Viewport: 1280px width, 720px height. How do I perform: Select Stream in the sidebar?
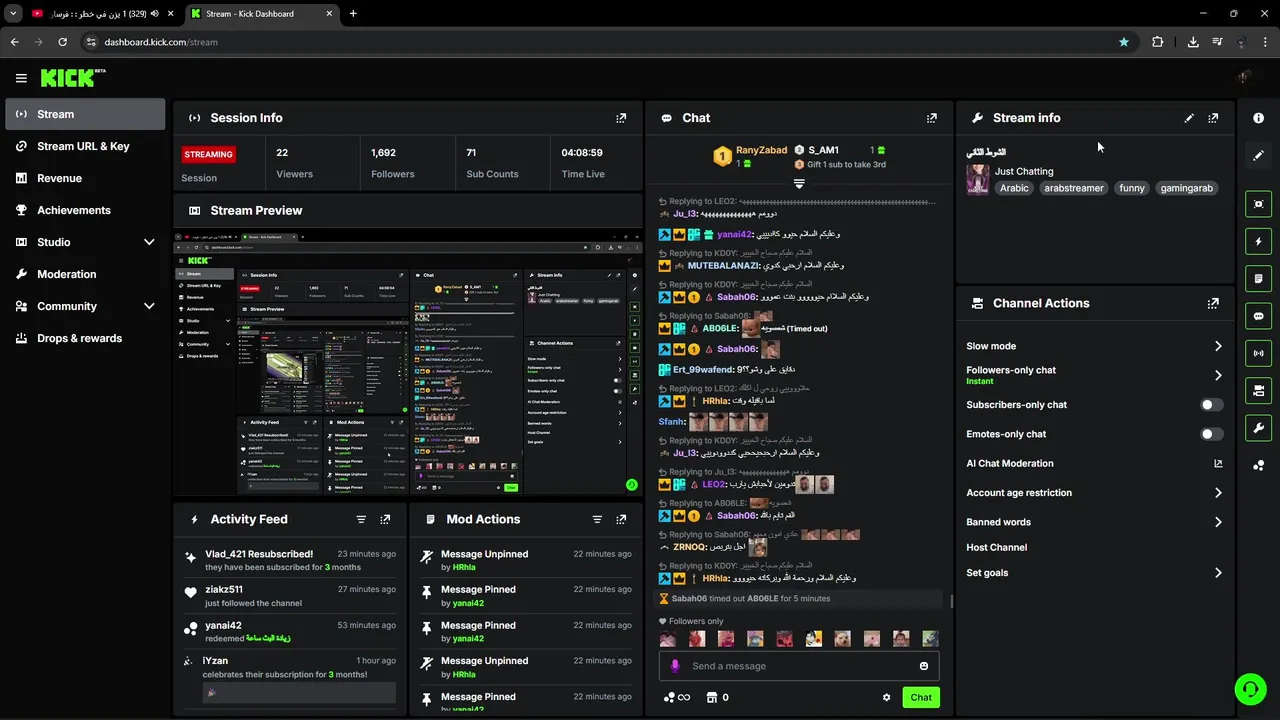(x=85, y=114)
